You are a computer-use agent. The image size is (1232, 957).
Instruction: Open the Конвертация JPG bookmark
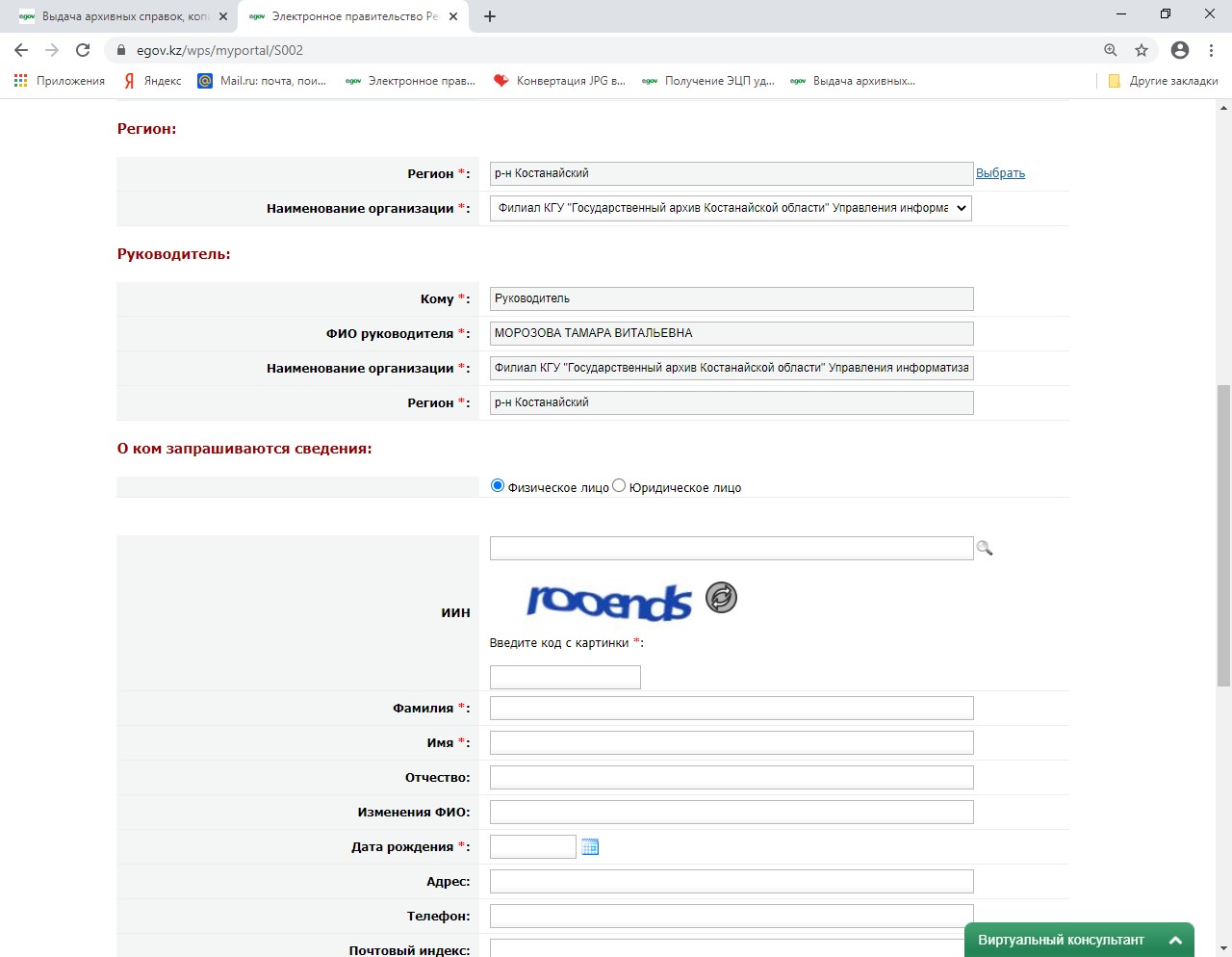coord(559,81)
